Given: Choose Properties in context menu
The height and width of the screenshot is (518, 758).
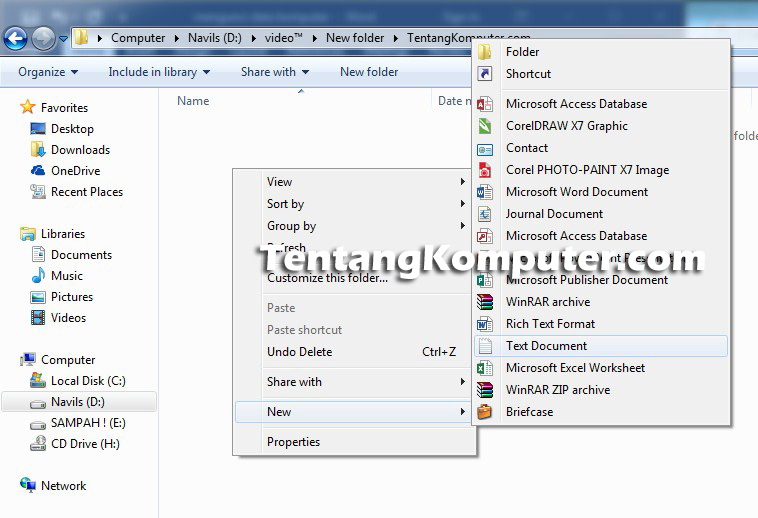Looking at the screenshot, I should pos(354,442).
